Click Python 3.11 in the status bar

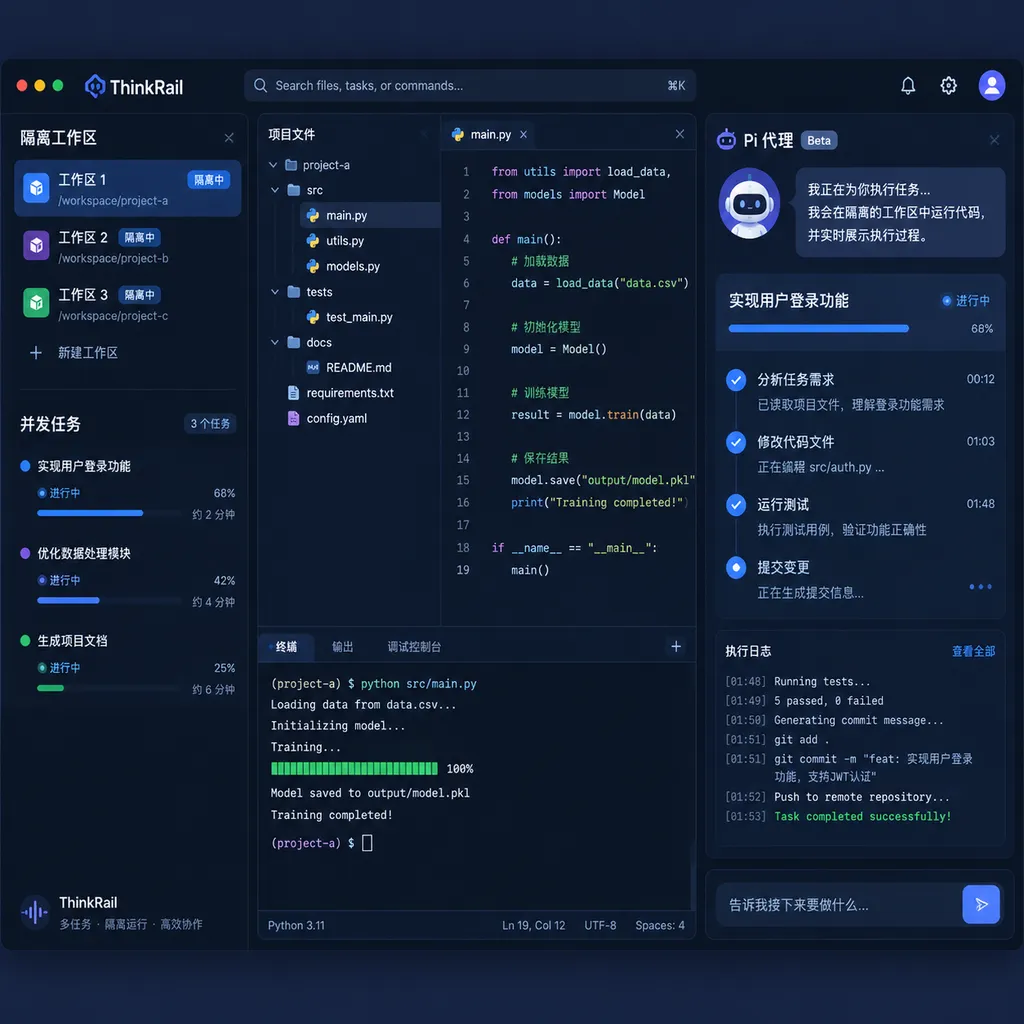pyautogui.click(x=296, y=925)
